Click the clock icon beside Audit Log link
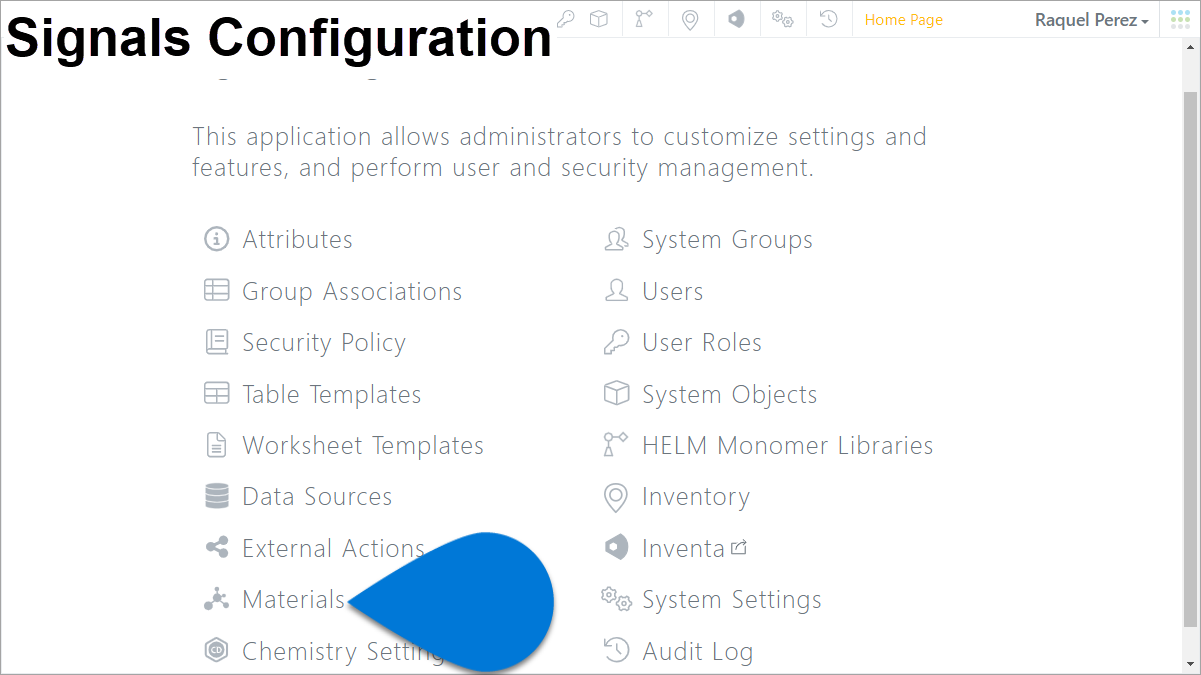Screen dimensions: 1201x675 pos(616,651)
